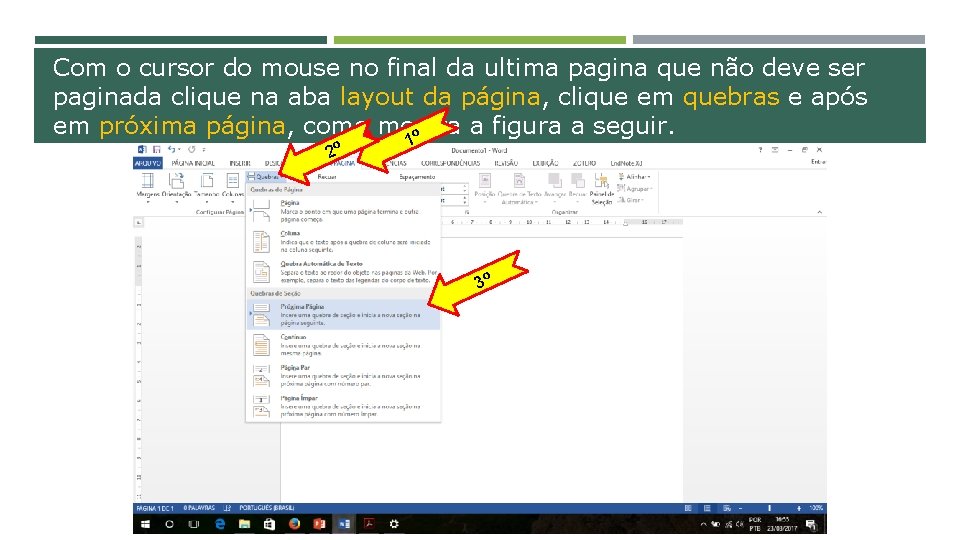960x540 pixels.
Task: Open the ARQUIVO file tab
Action: 148,163
